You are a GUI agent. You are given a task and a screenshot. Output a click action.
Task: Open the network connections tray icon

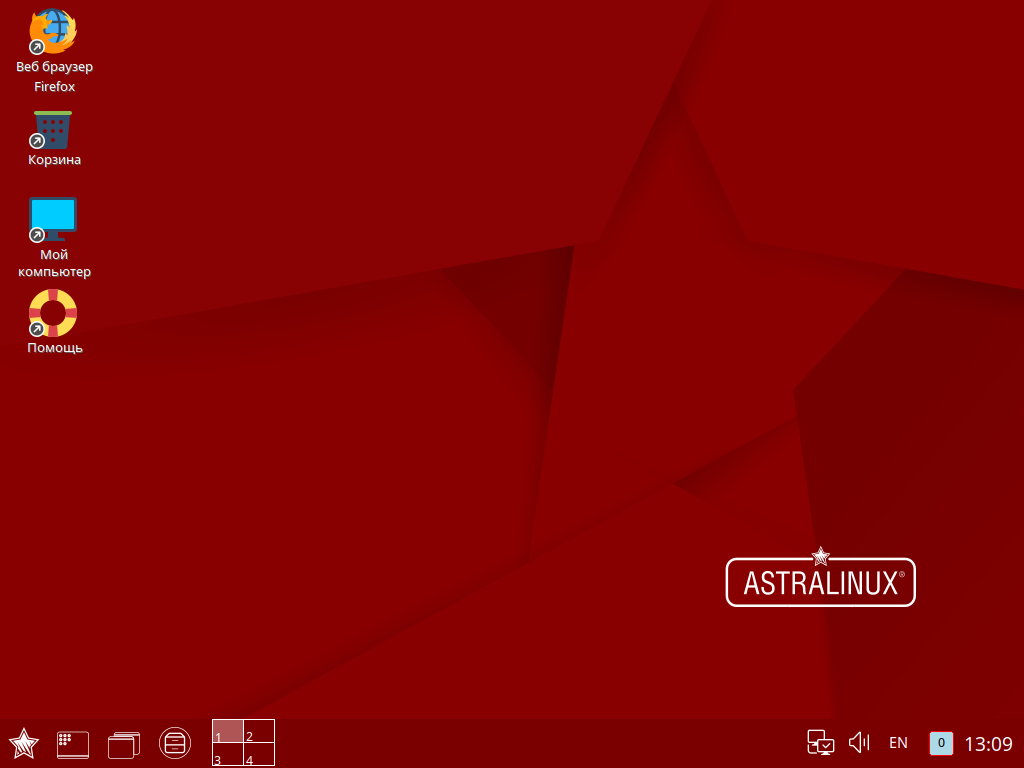point(820,743)
